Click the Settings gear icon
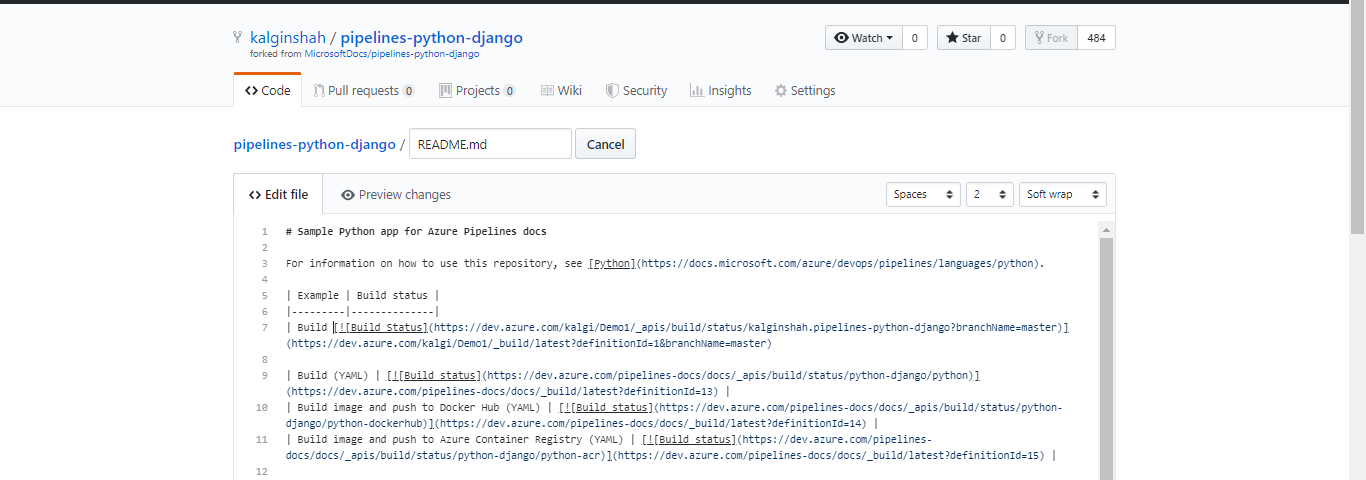 click(781, 90)
